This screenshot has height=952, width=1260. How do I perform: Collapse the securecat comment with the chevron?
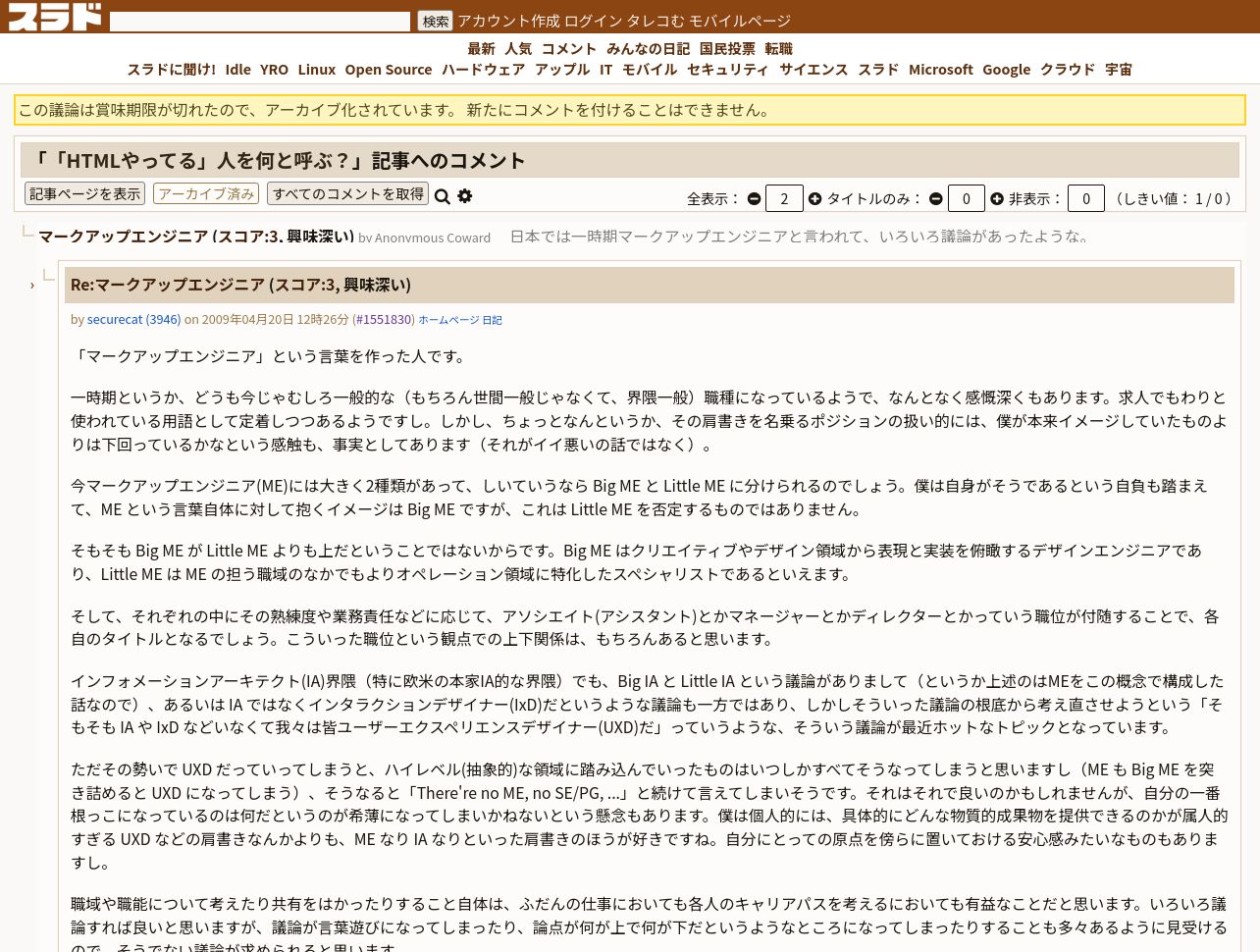coord(31,285)
